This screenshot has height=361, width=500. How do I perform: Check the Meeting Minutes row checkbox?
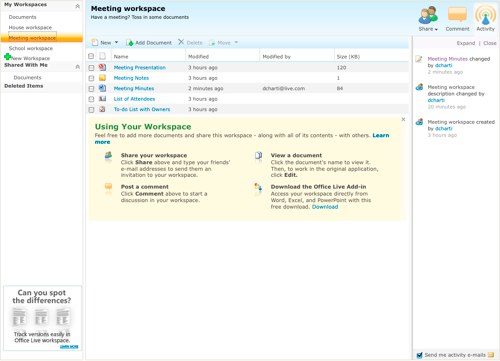91,89
